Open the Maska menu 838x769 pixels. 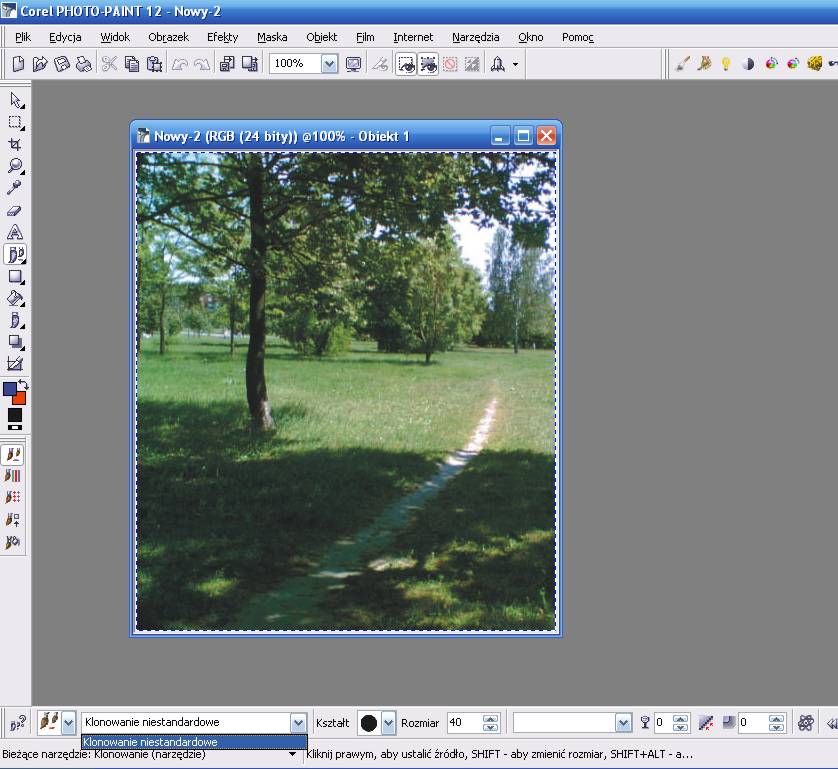click(272, 37)
